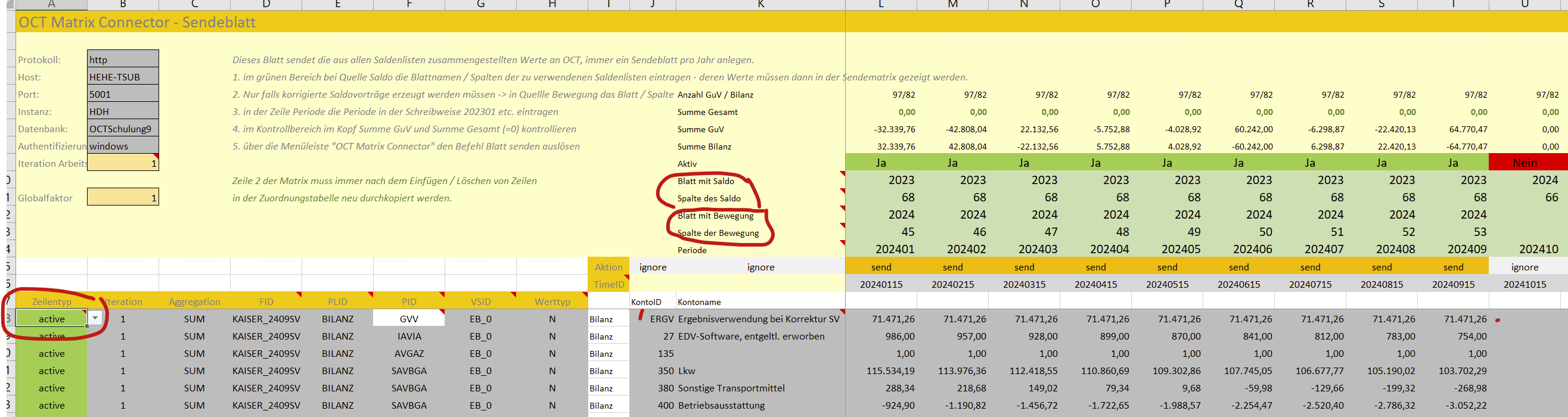Click the Zeilentyp header cell
Image resolution: width=1568 pixels, height=417 pixels.
click(x=52, y=301)
